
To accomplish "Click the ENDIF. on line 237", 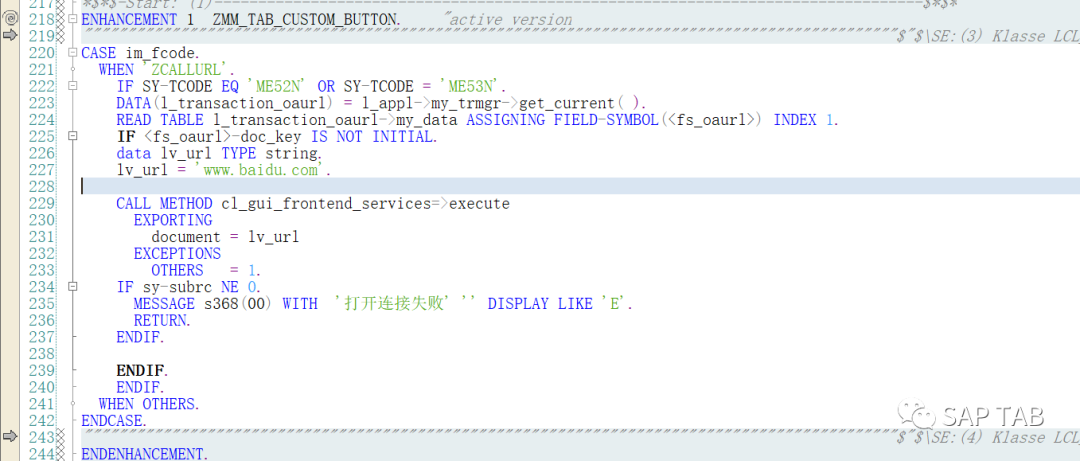I will (141, 337).
